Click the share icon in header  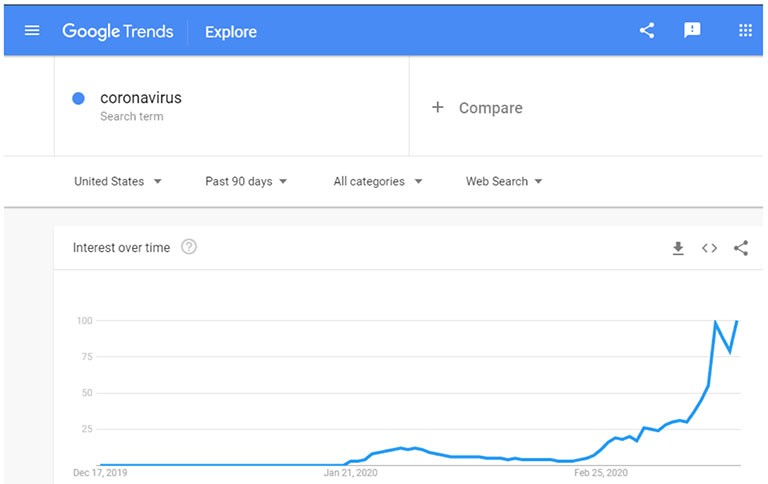click(647, 31)
